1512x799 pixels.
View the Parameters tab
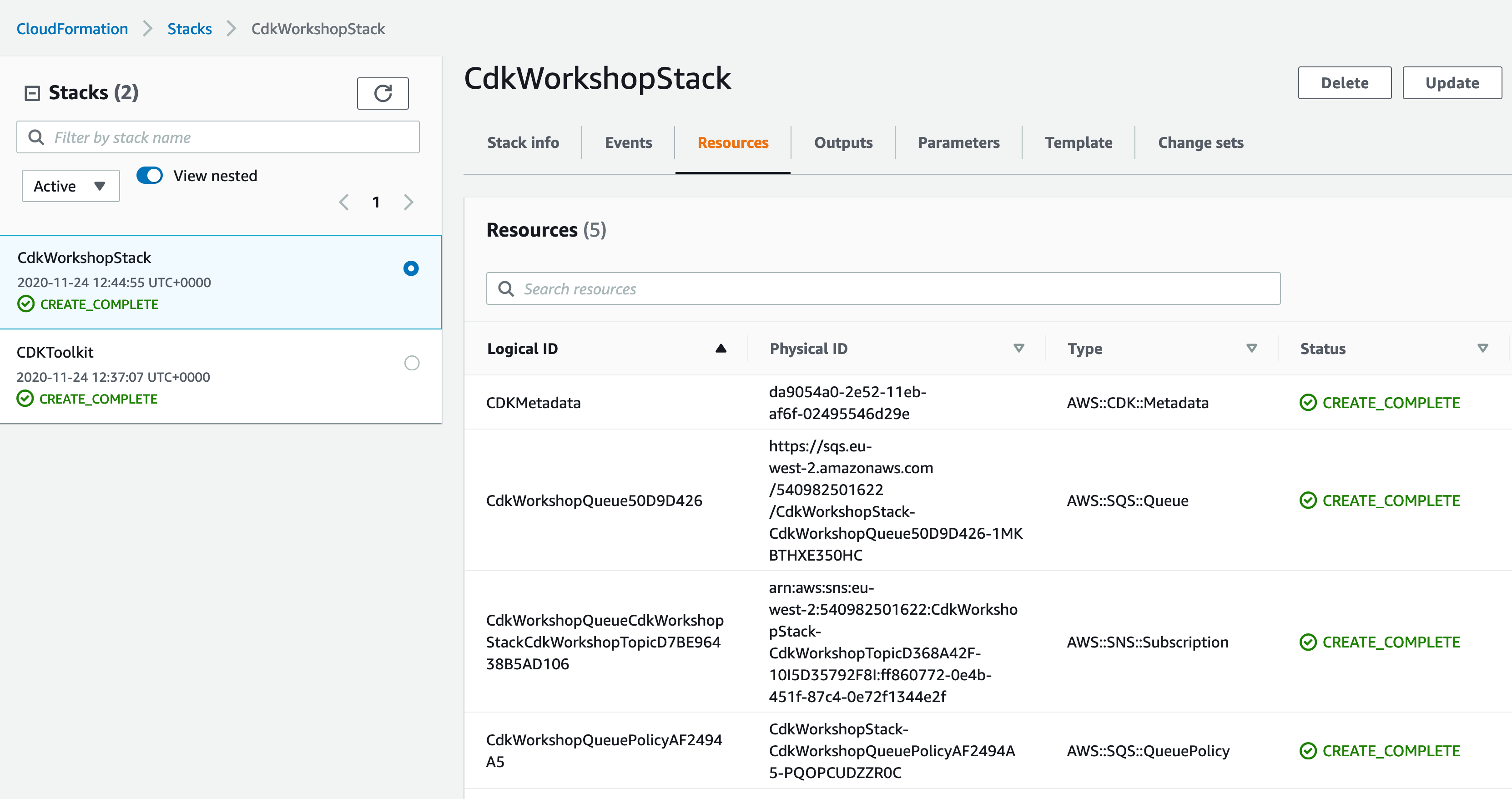coord(958,143)
